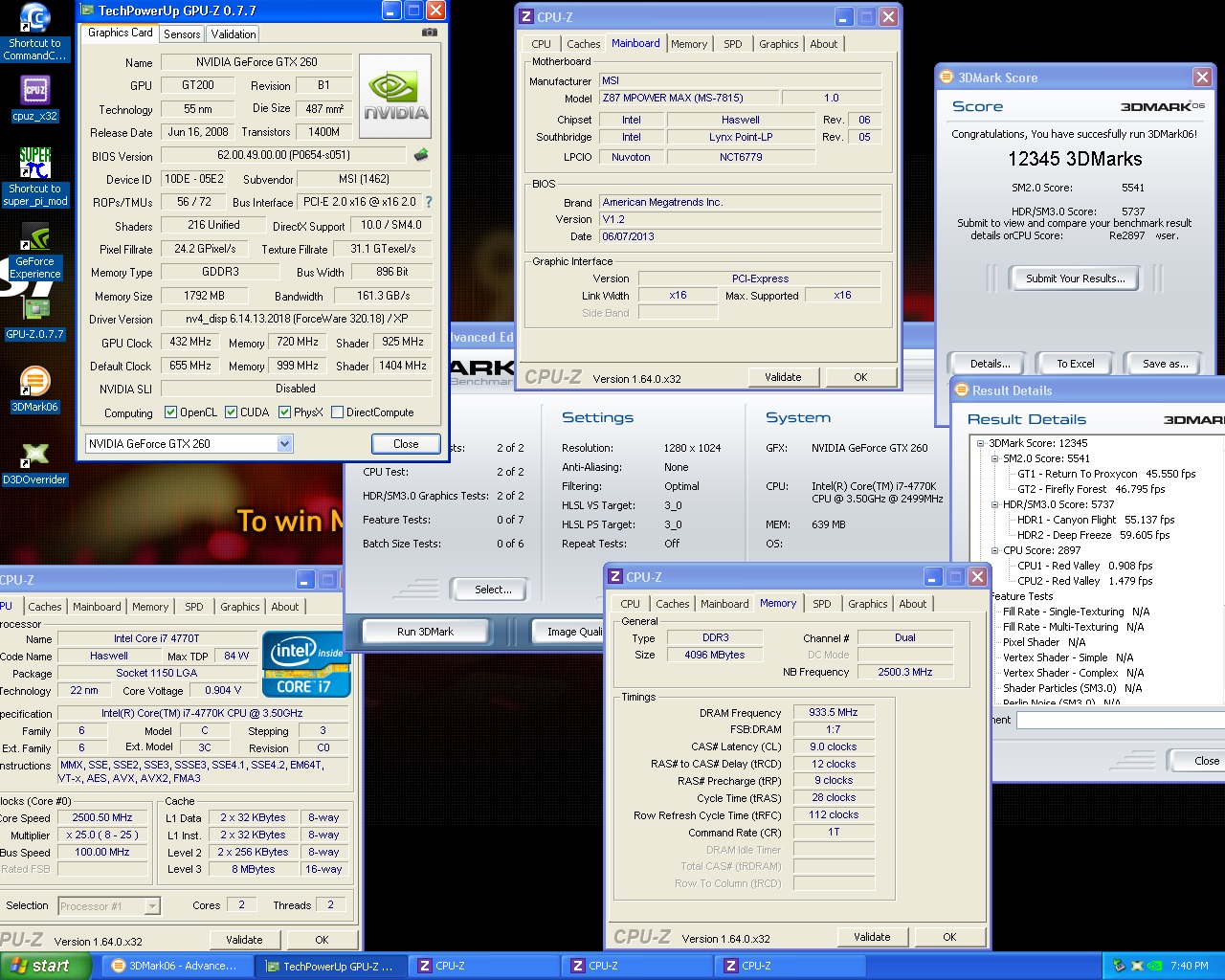Open the Shortcut to CommandC desktop icon
1225x980 pixels.
(34, 32)
